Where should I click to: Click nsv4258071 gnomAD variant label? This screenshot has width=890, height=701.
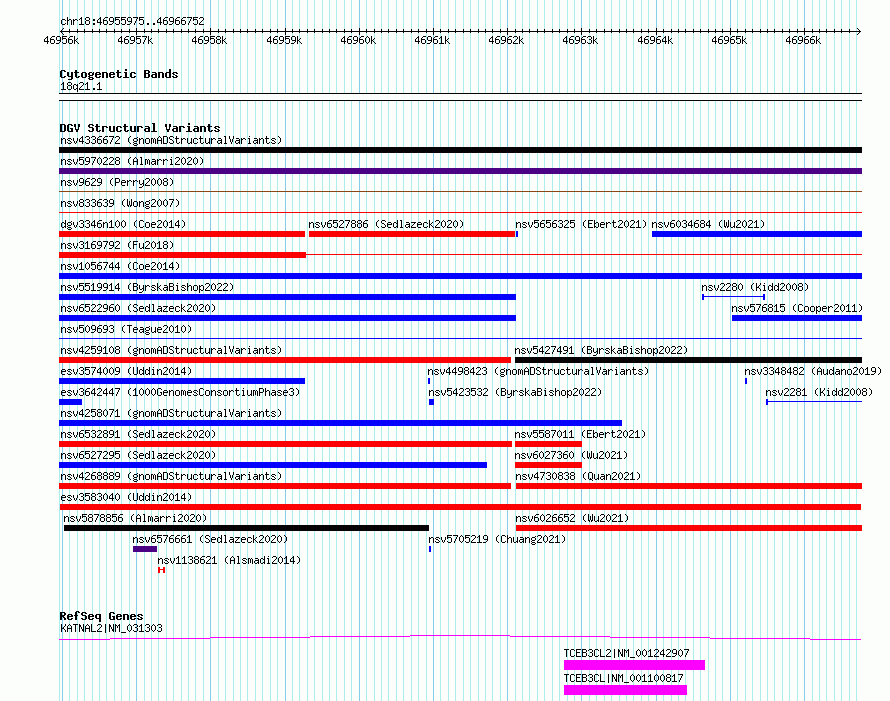pos(171,413)
